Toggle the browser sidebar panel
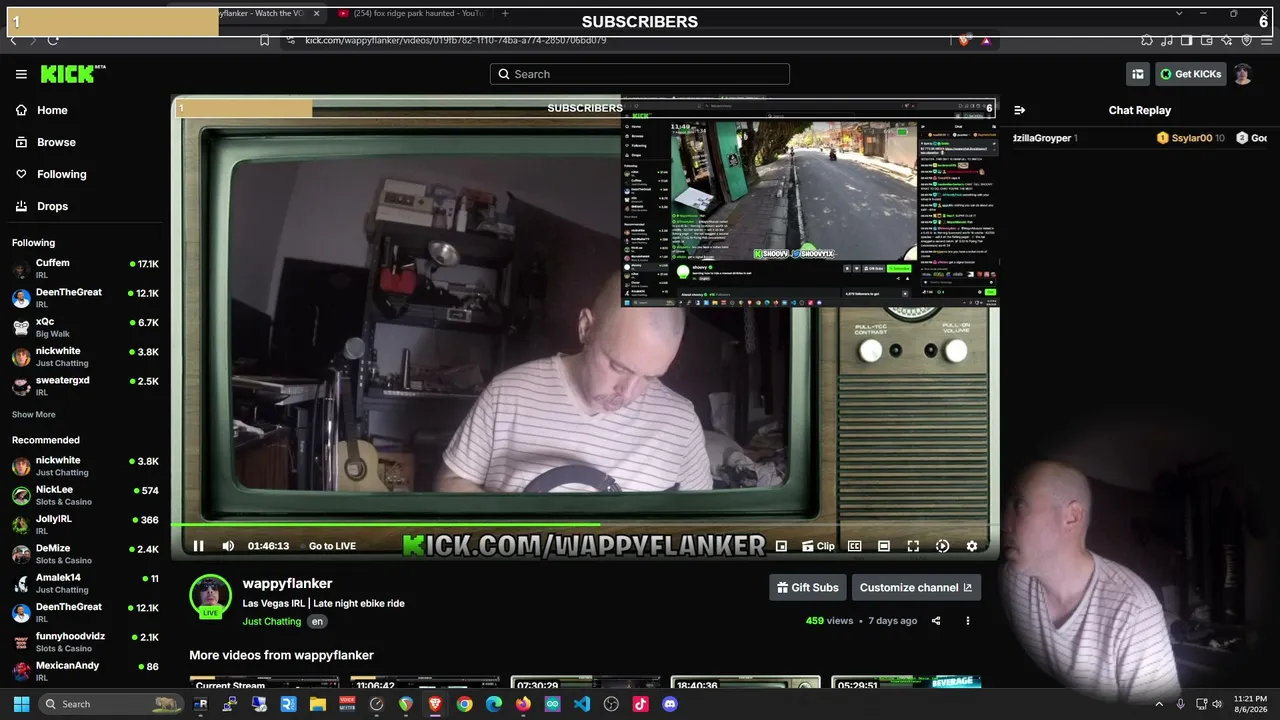This screenshot has width=1280, height=720. click(1186, 40)
